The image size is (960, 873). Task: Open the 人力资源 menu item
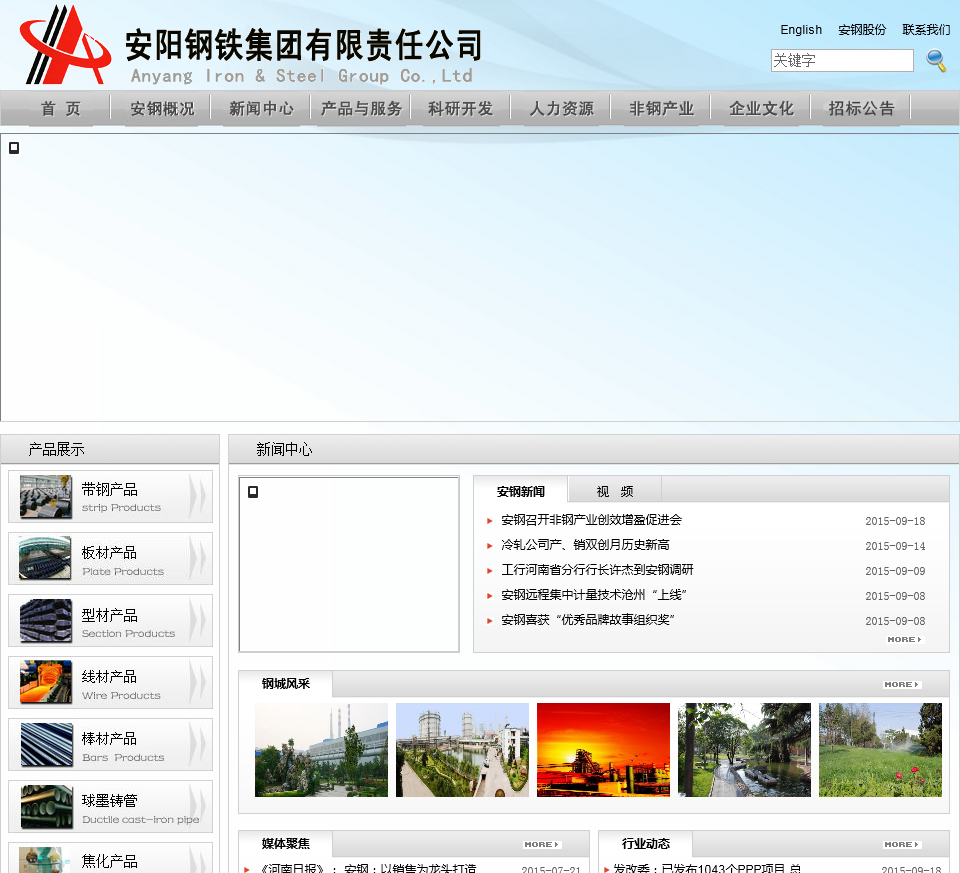click(561, 109)
